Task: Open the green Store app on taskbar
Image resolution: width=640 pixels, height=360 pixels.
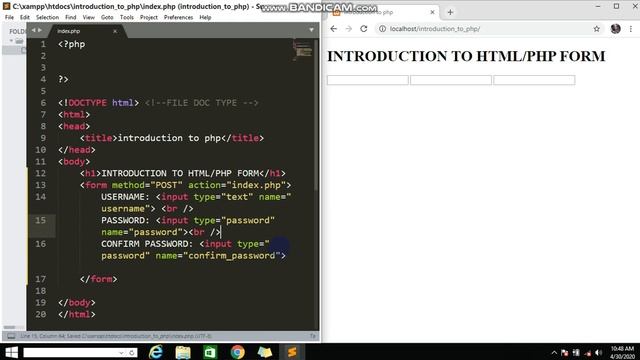Action: (210, 352)
